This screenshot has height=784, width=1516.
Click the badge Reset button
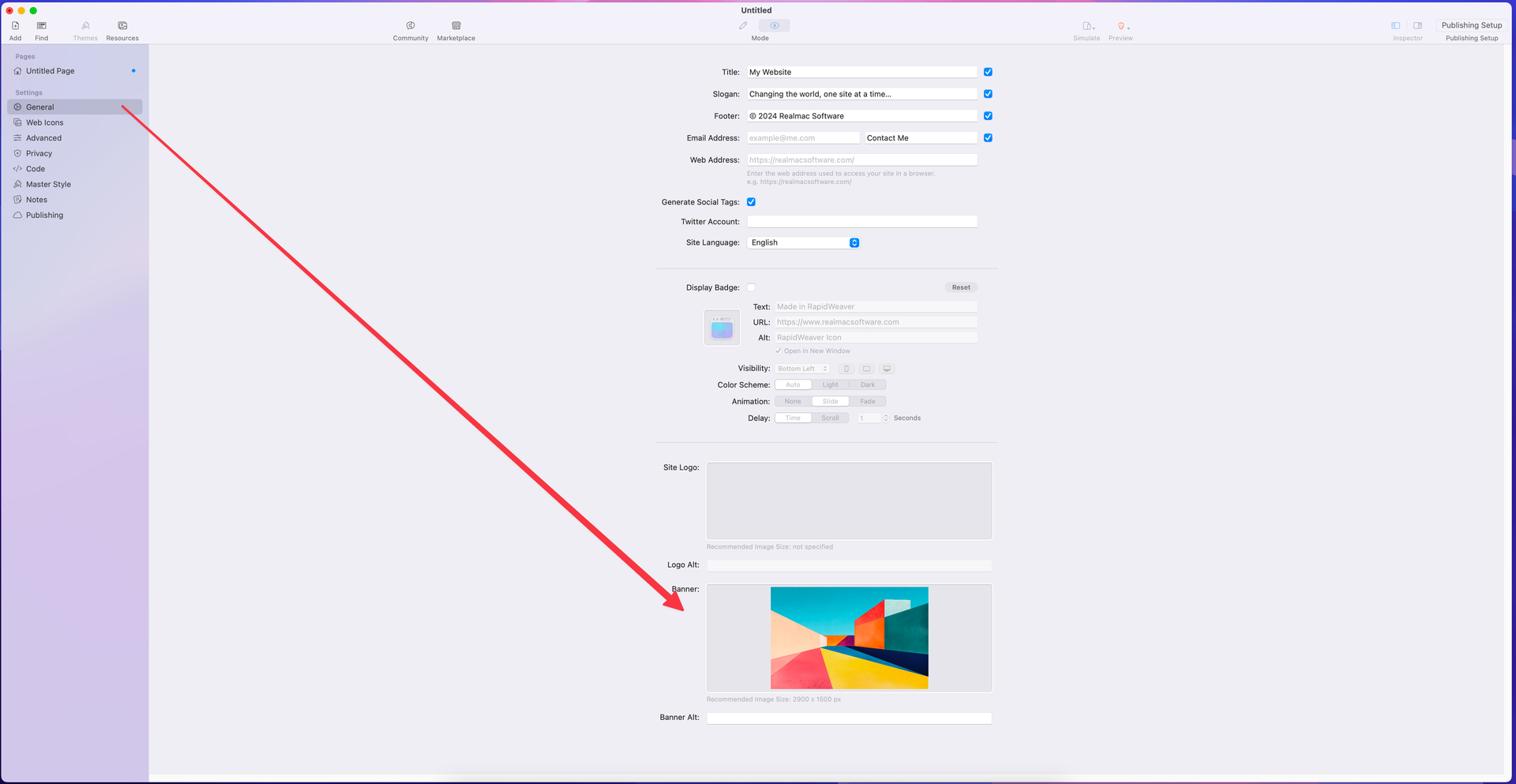[x=961, y=287]
